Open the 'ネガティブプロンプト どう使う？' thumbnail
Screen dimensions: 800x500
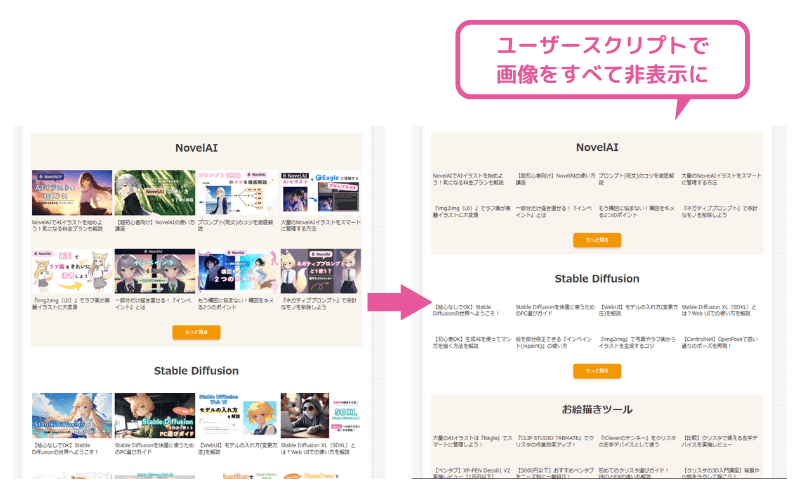point(321,271)
